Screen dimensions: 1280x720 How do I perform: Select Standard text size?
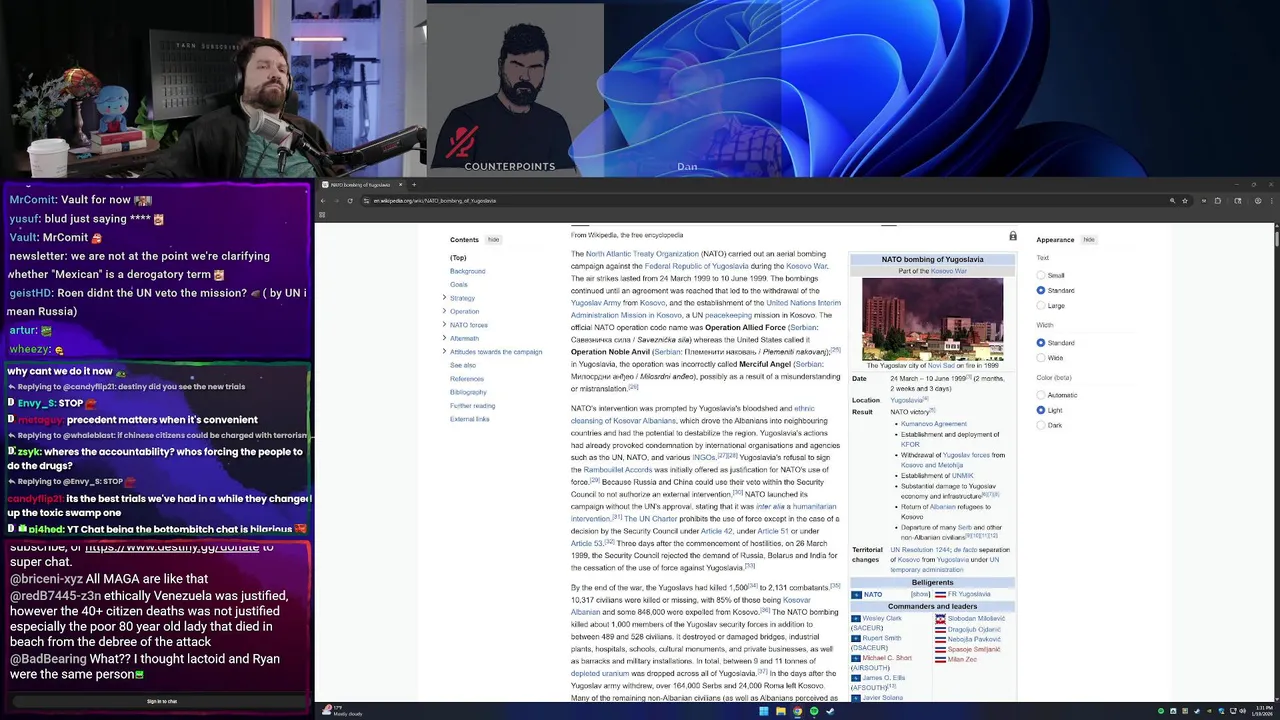click(x=1041, y=290)
